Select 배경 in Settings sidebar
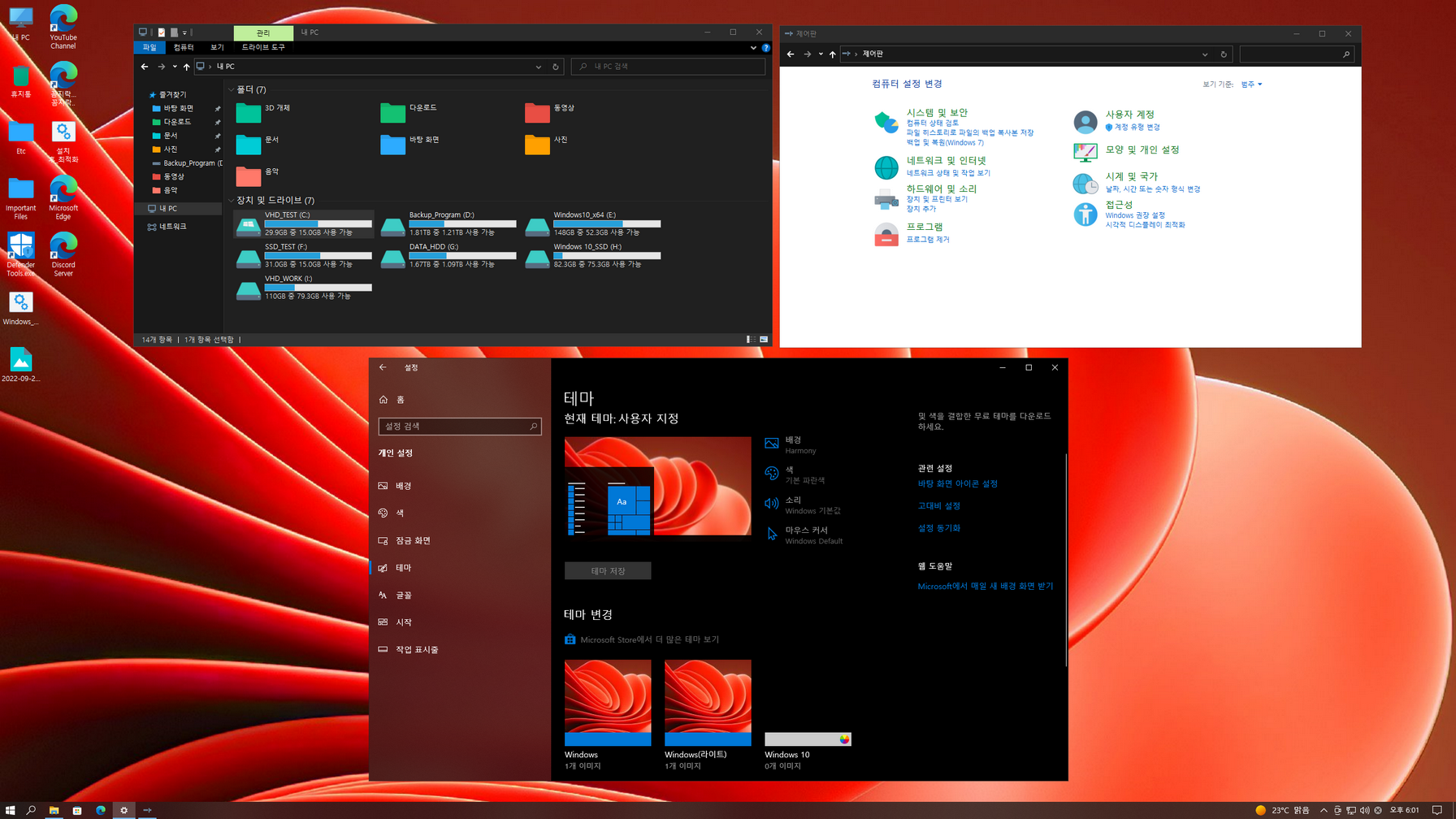This screenshot has width=1456, height=819. [x=460, y=486]
